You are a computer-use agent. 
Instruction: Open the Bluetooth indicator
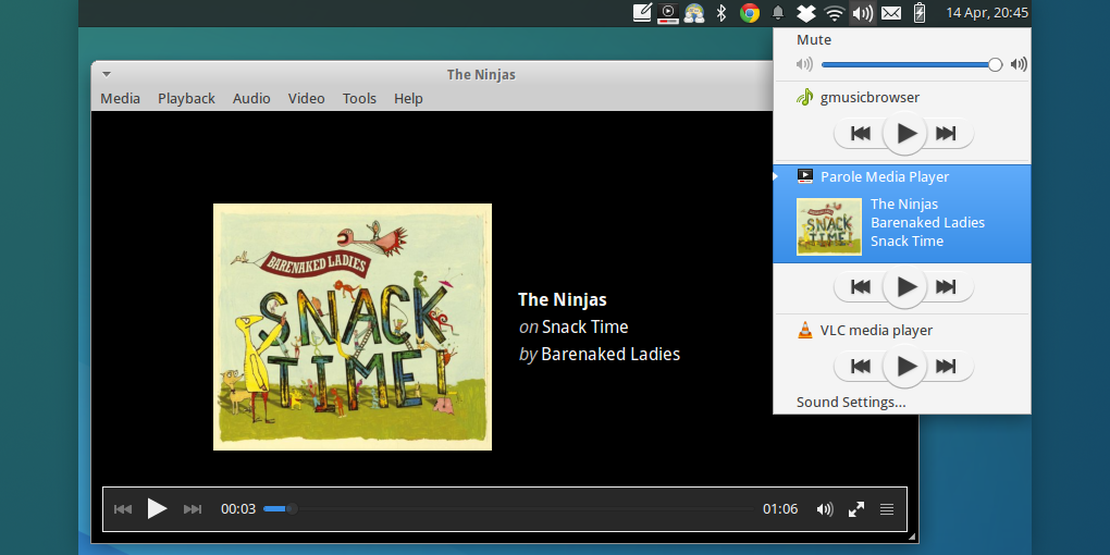point(721,13)
